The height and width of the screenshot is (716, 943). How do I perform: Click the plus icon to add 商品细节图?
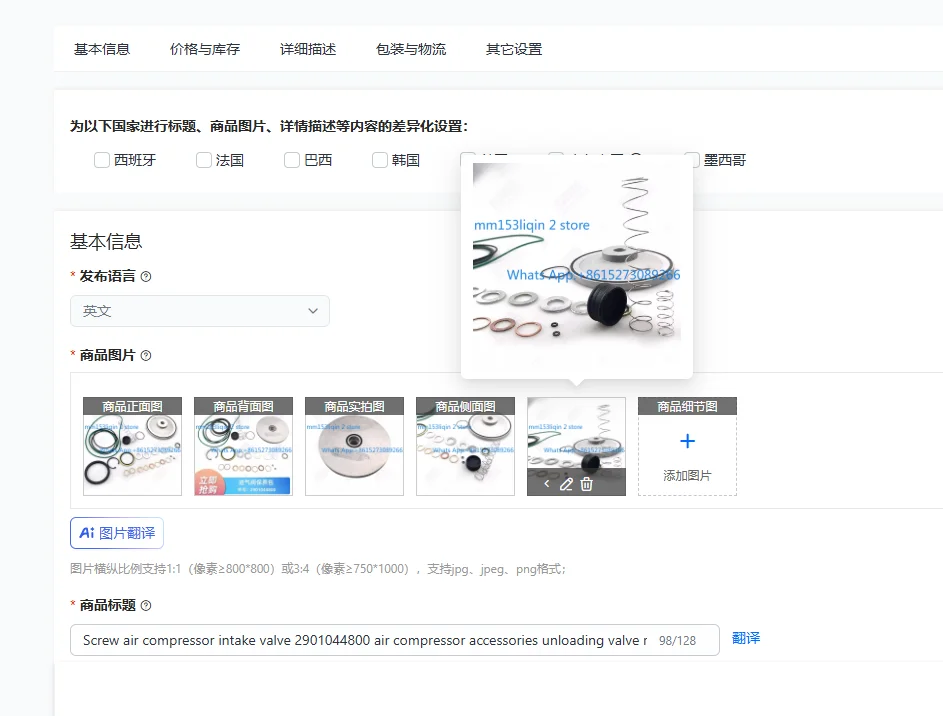click(x=687, y=441)
